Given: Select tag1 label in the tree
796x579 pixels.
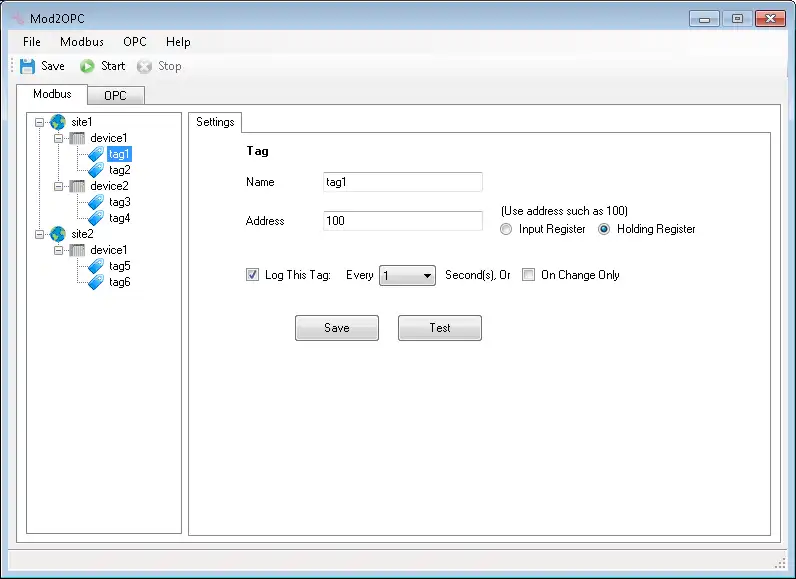Looking at the screenshot, I should (119, 154).
